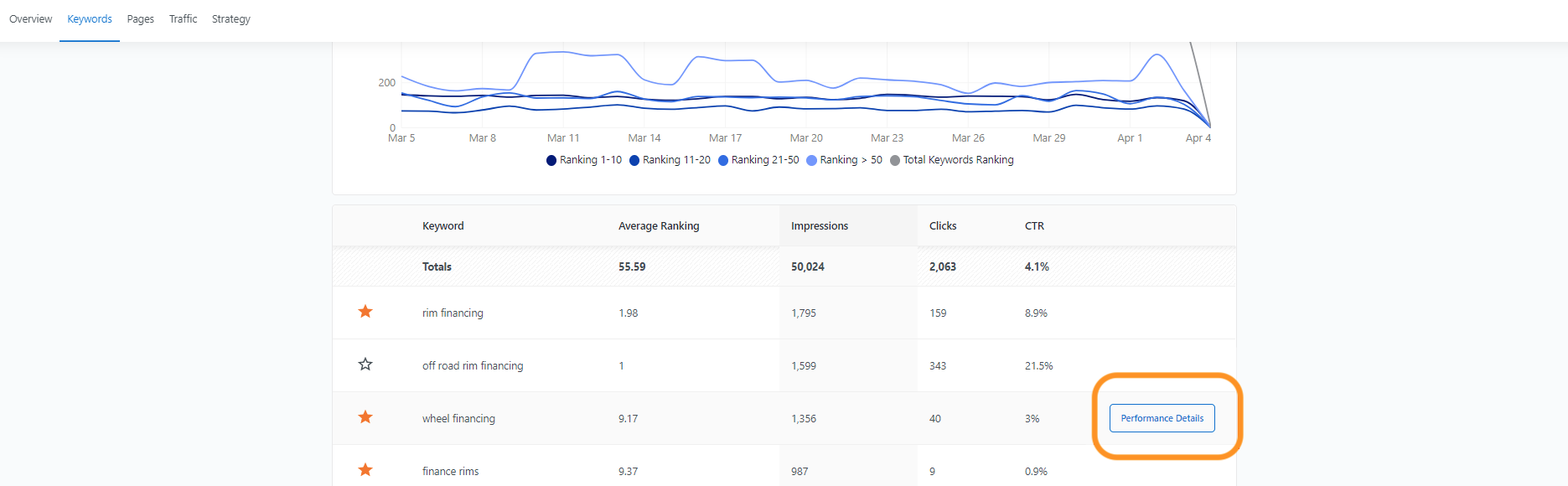Click clicks value 159 for rim financing

(x=938, y=313)
